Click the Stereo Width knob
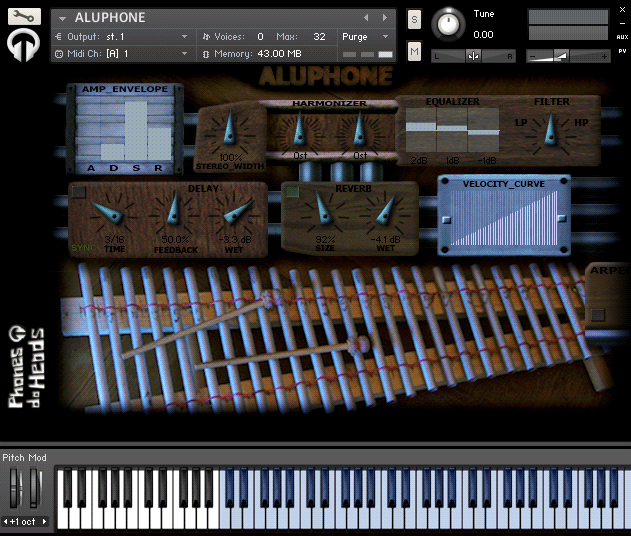 [230, 131]
